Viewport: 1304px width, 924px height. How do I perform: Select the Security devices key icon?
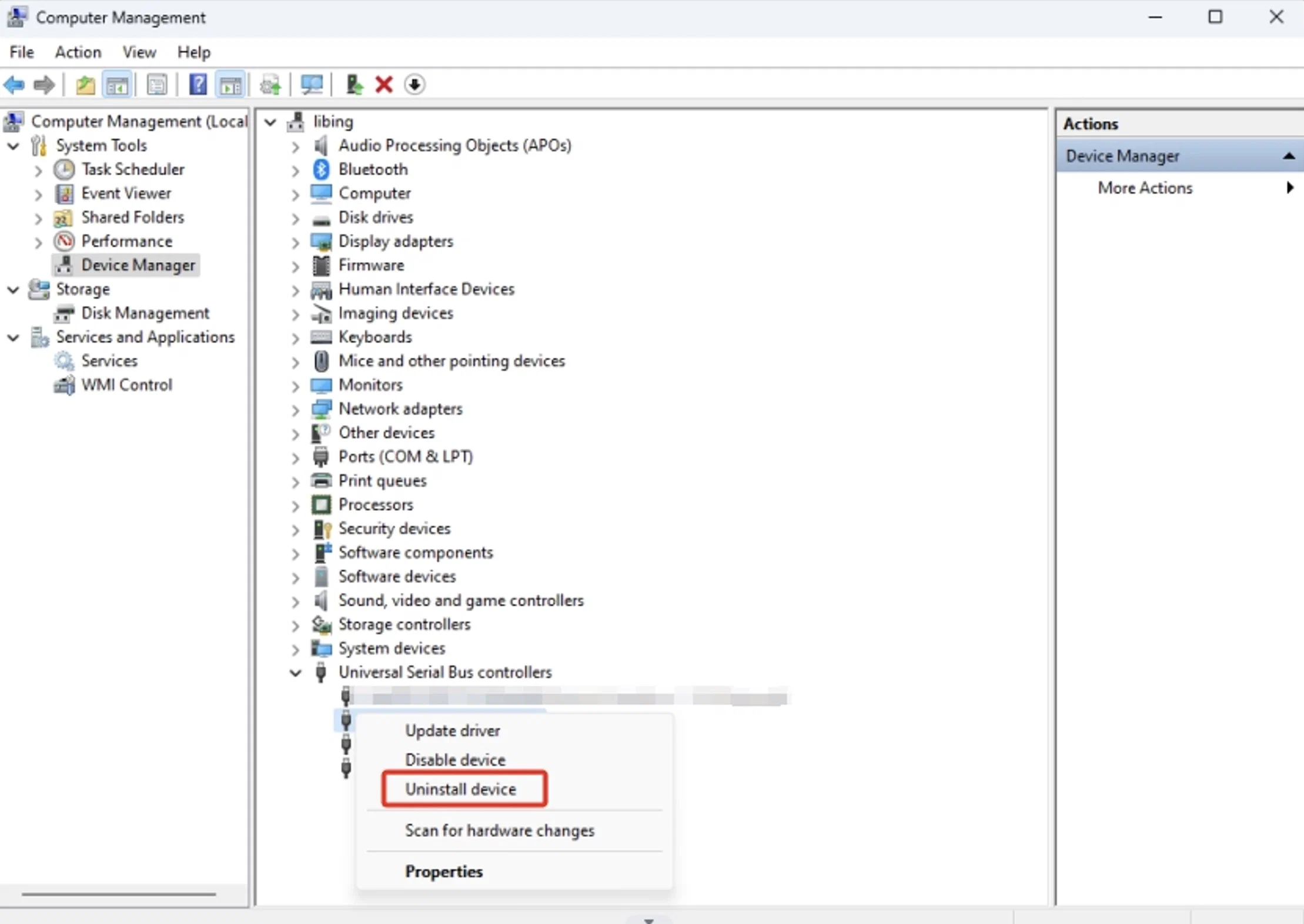[322, 529]
